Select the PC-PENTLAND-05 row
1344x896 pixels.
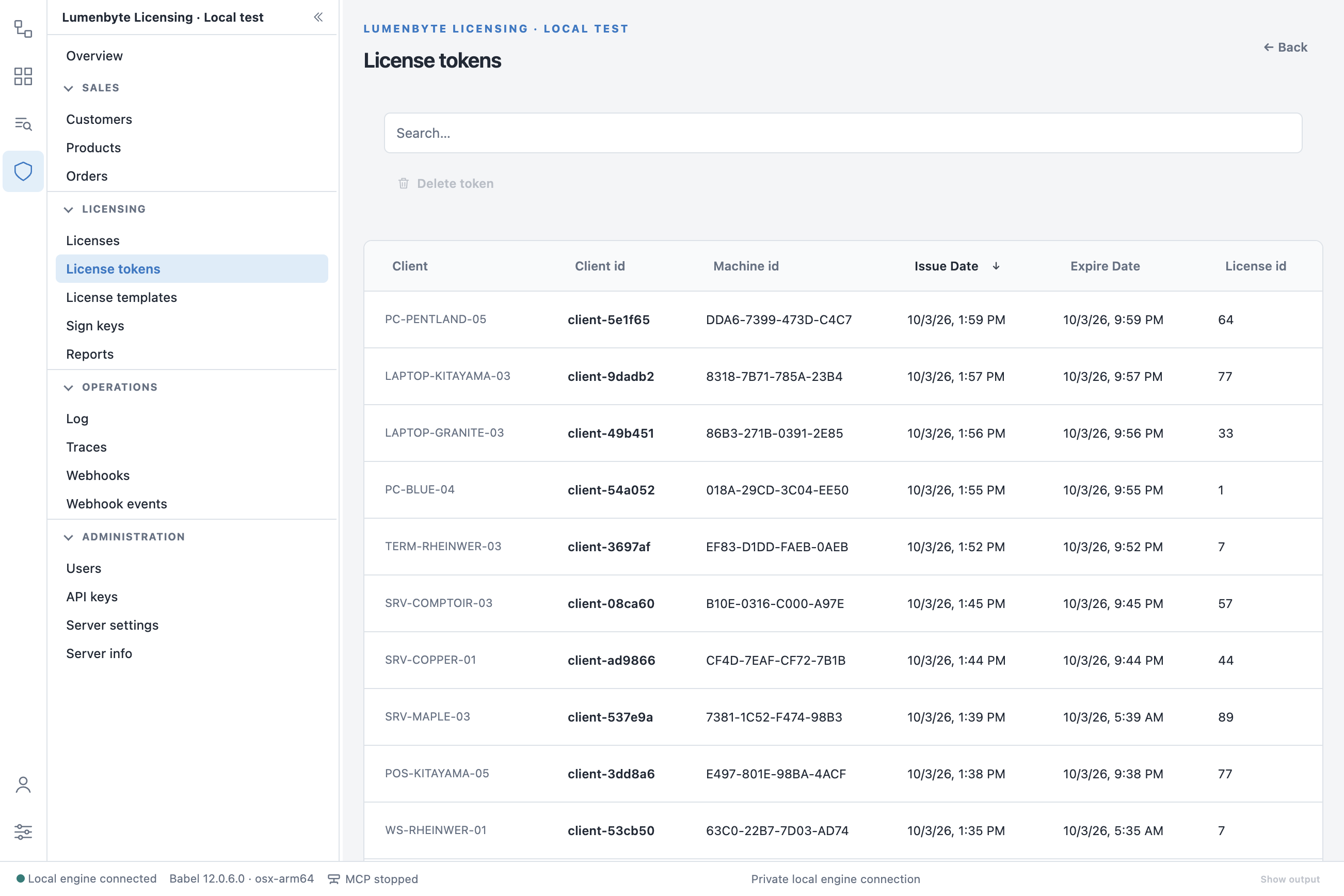pyautogui.click(x=843, y=319)
